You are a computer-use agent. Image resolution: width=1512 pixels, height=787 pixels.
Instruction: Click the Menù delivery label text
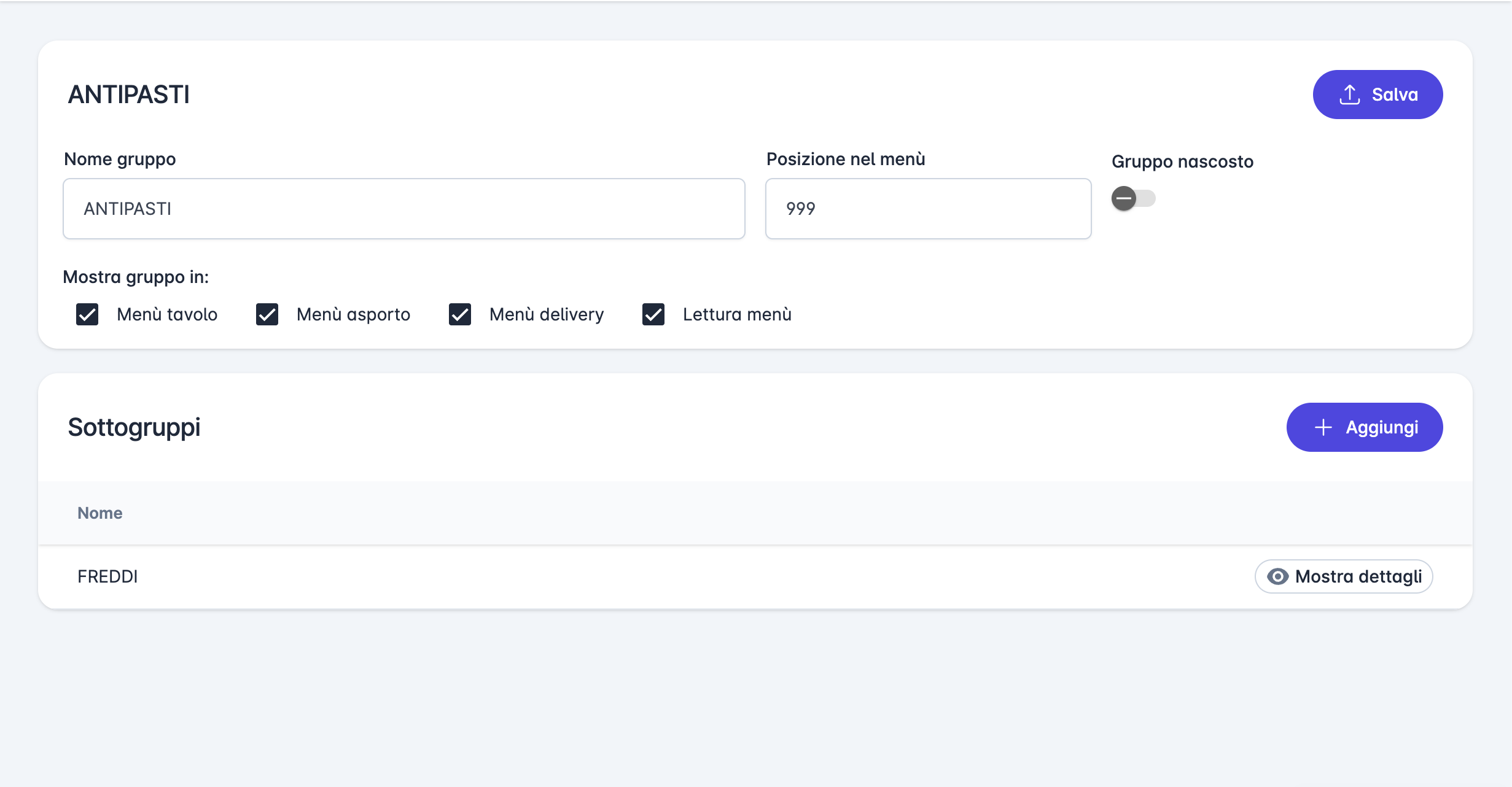click(547, 314)
